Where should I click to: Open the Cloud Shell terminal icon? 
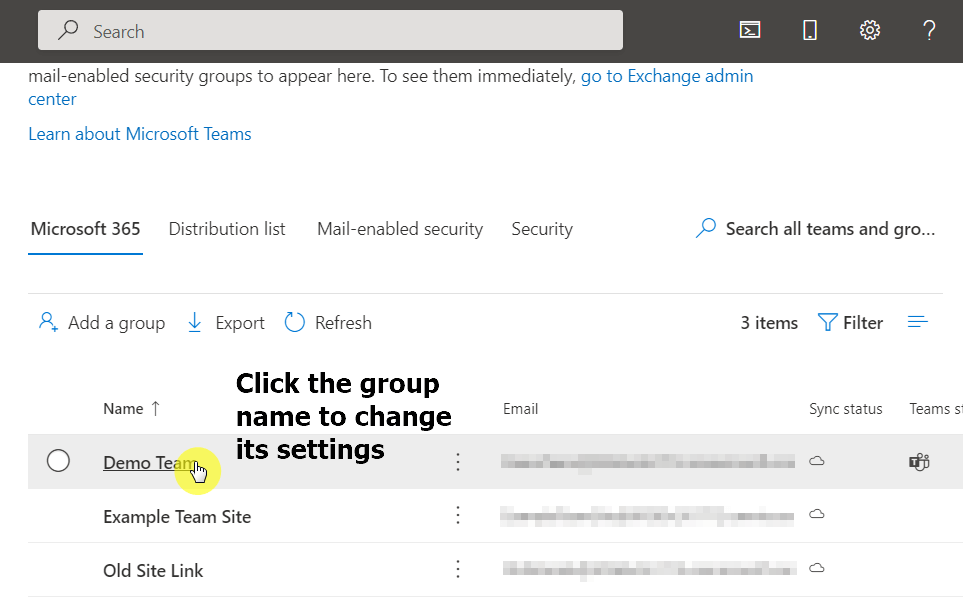click(750, 30)
